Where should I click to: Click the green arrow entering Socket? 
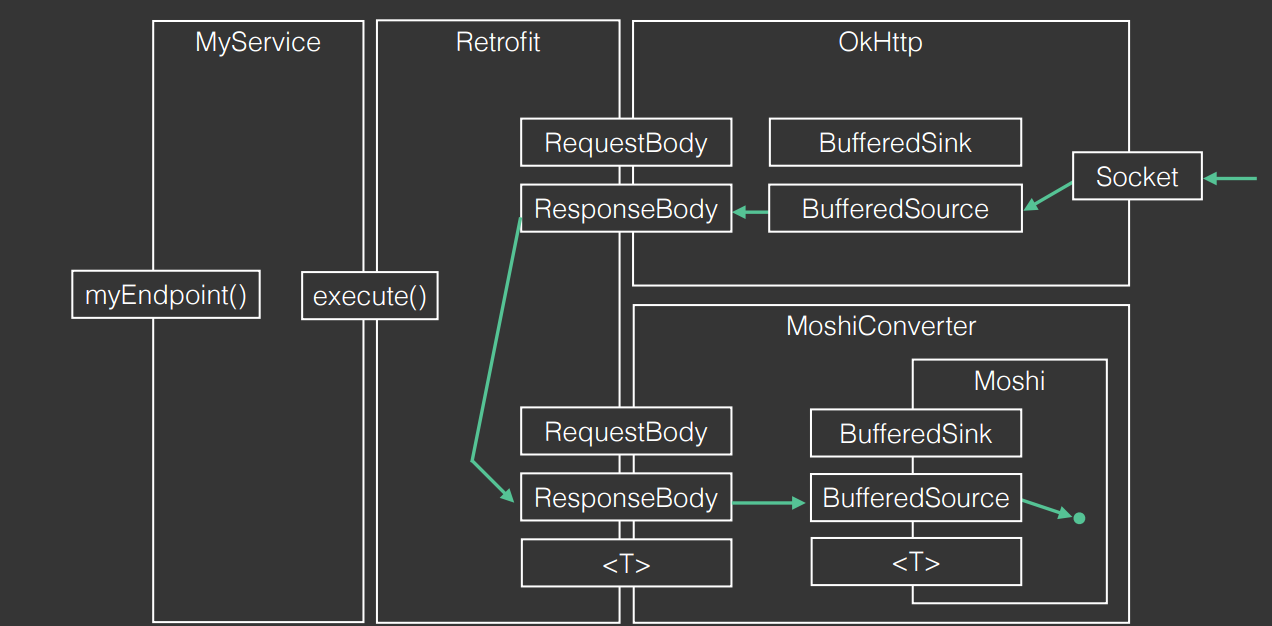click(x=1230, y=178)
